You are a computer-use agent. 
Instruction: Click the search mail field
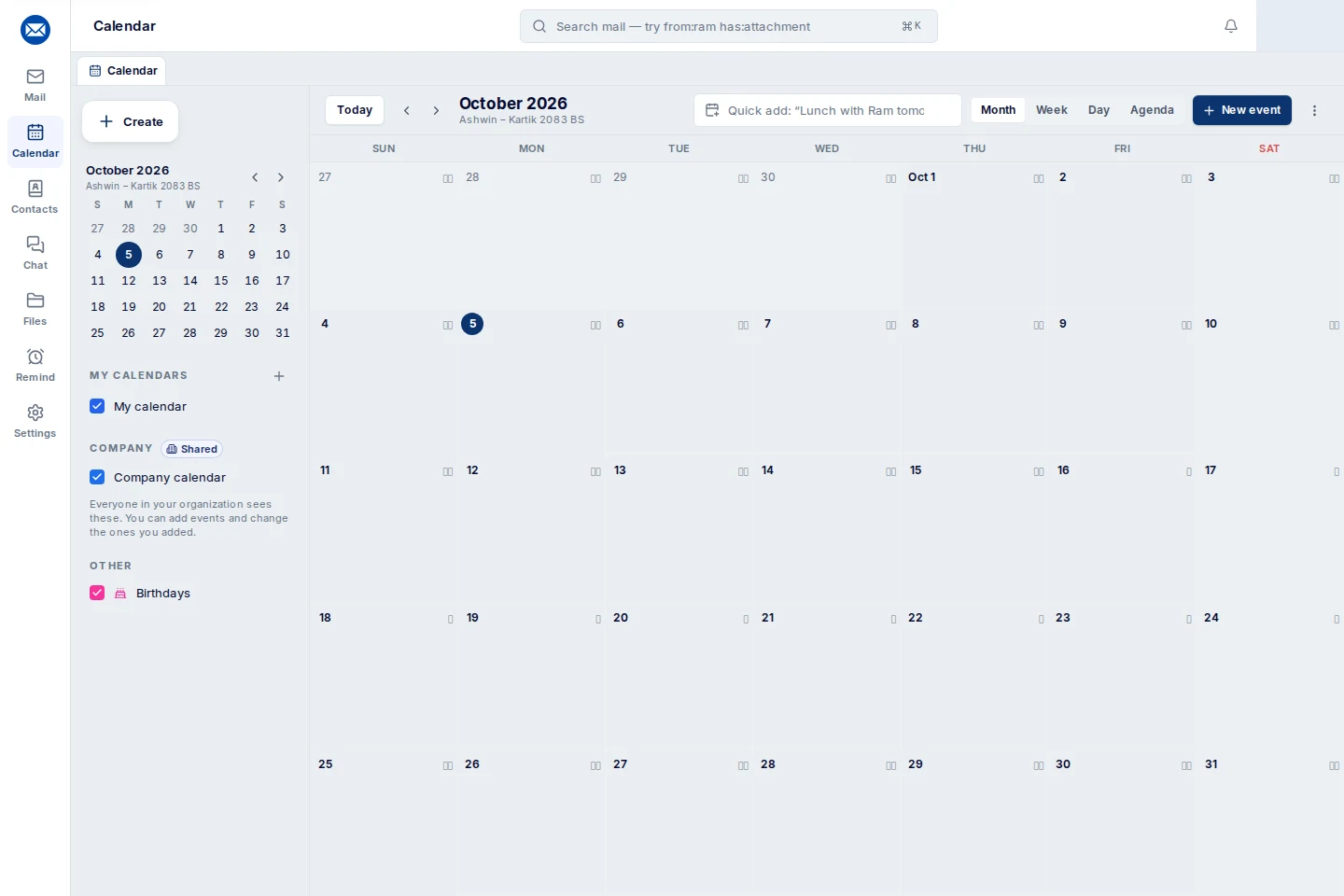(x=729, y=26)
